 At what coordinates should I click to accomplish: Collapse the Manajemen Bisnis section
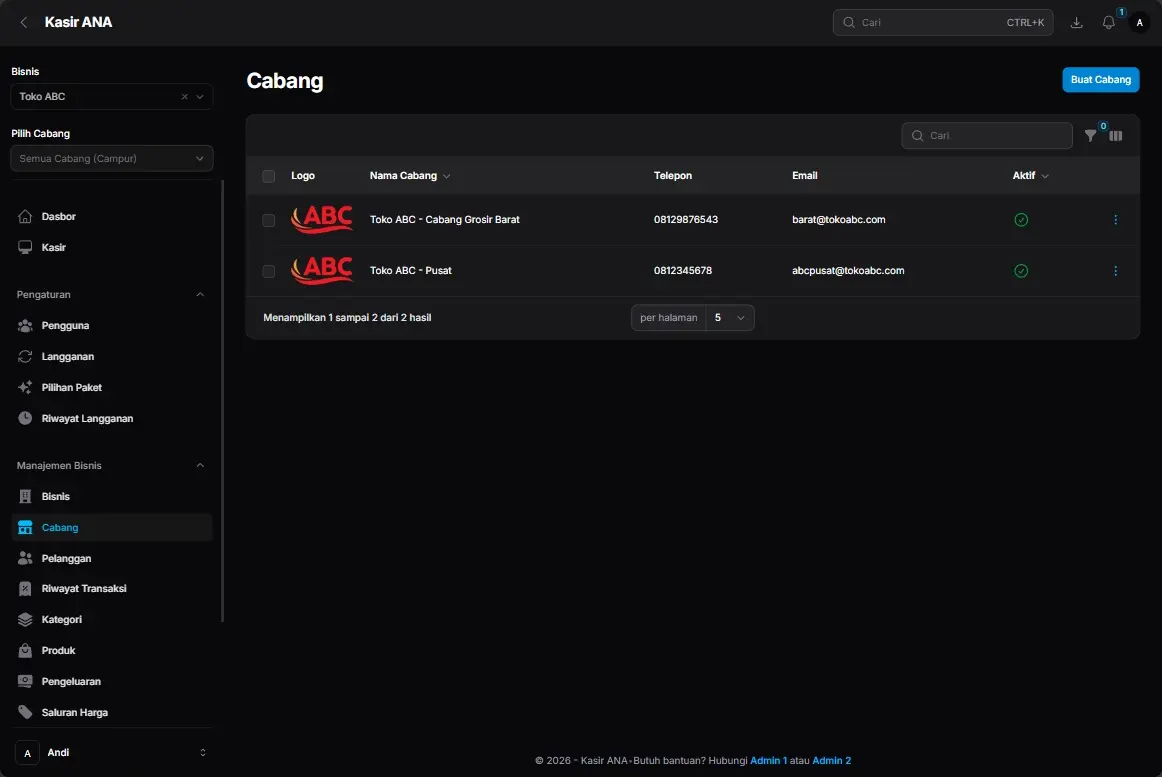(x=200, y=466)
